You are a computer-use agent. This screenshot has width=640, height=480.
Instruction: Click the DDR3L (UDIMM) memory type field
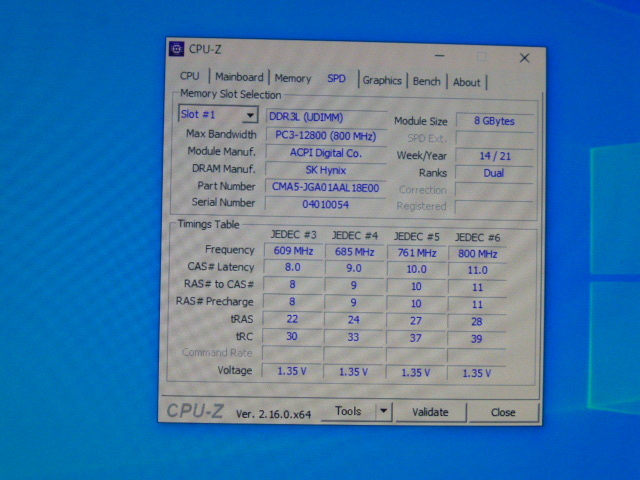[326, 118]
